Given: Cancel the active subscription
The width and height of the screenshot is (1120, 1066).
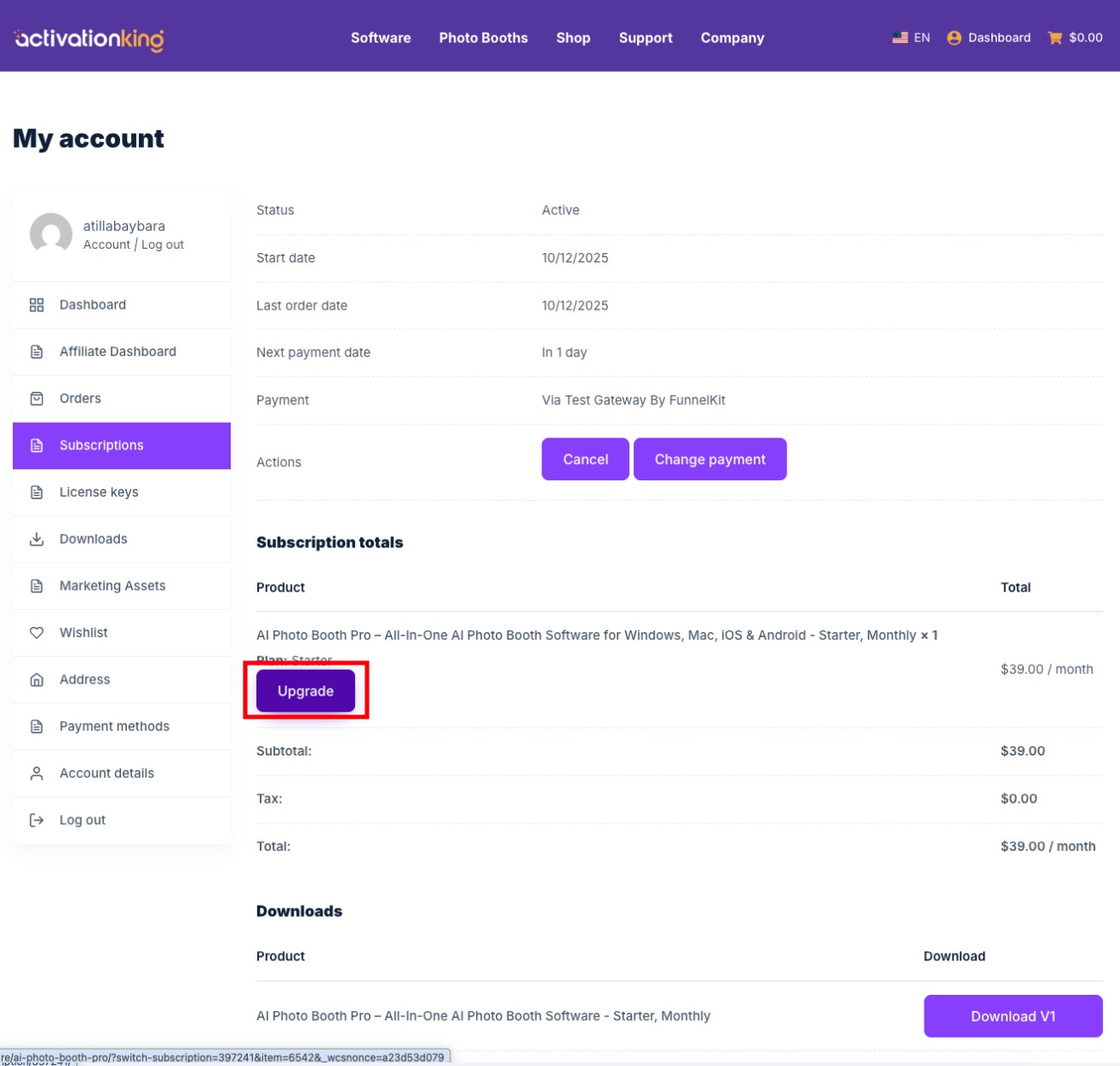Looking at the screenshot, I should pos(585,460).
